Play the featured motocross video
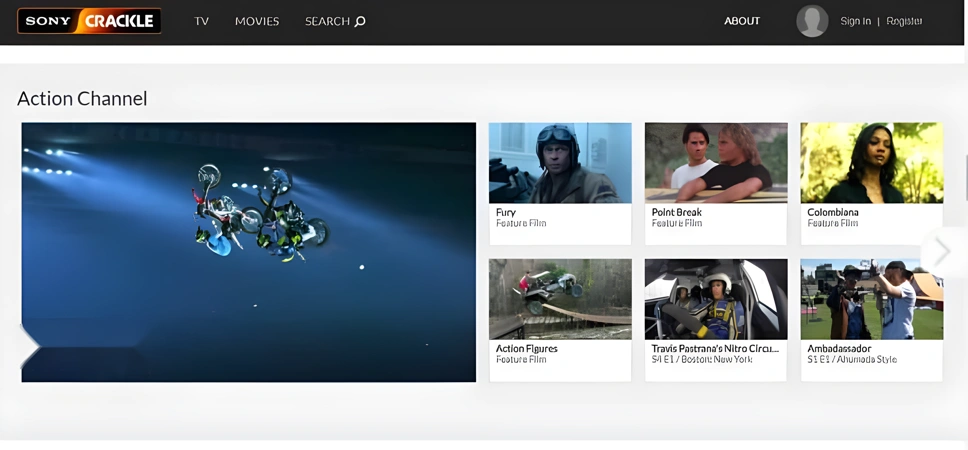This screenshot has height=450, width=968. pos(249,252)
